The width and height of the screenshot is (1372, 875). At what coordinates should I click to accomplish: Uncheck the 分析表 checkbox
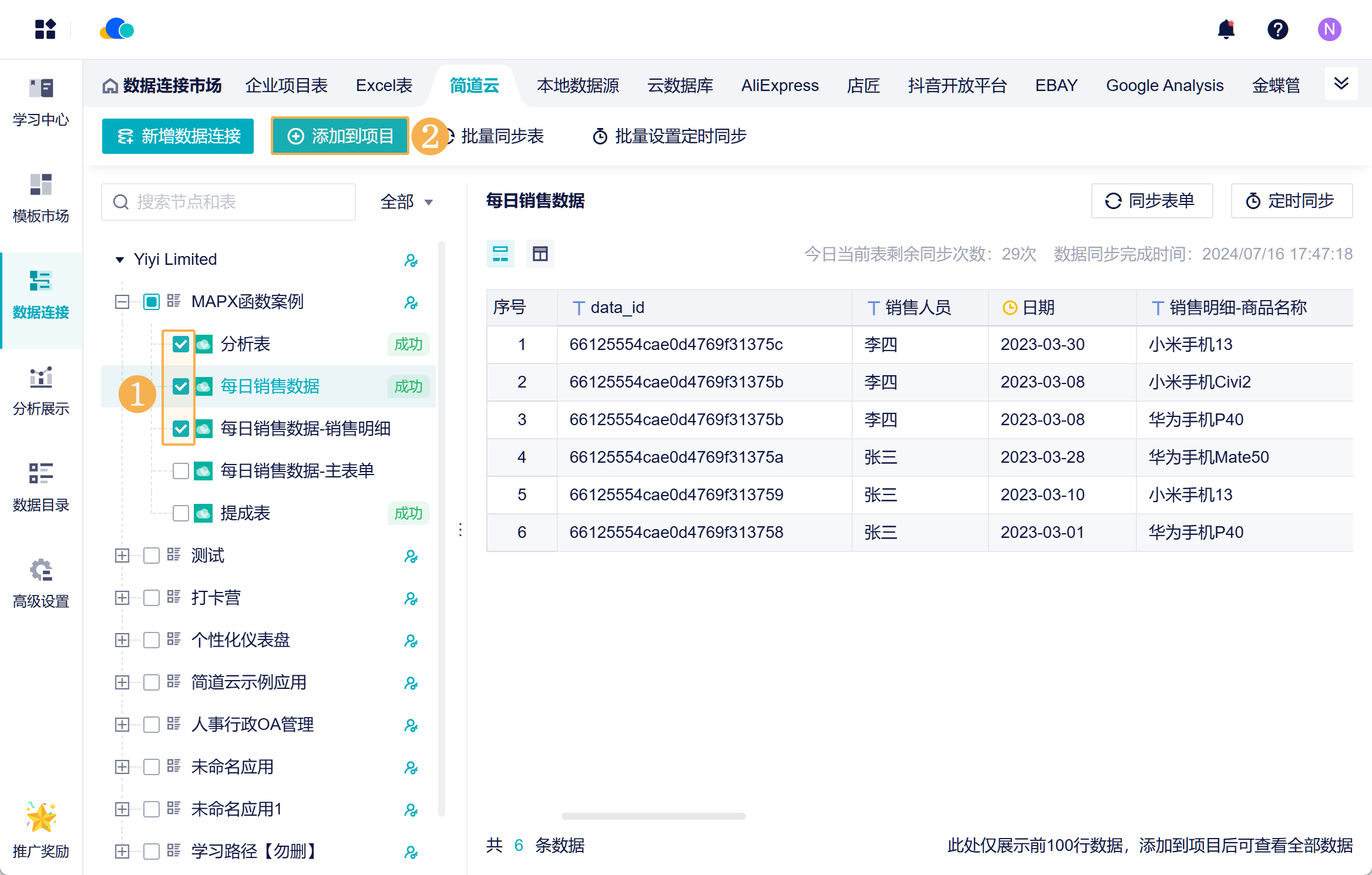tap(181, 344)
